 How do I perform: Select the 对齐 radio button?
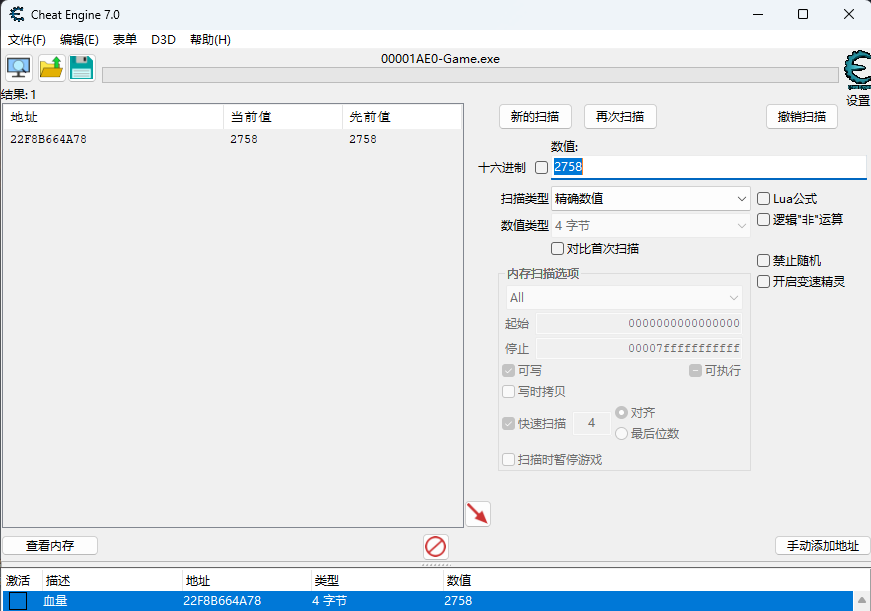pos(622,413)
